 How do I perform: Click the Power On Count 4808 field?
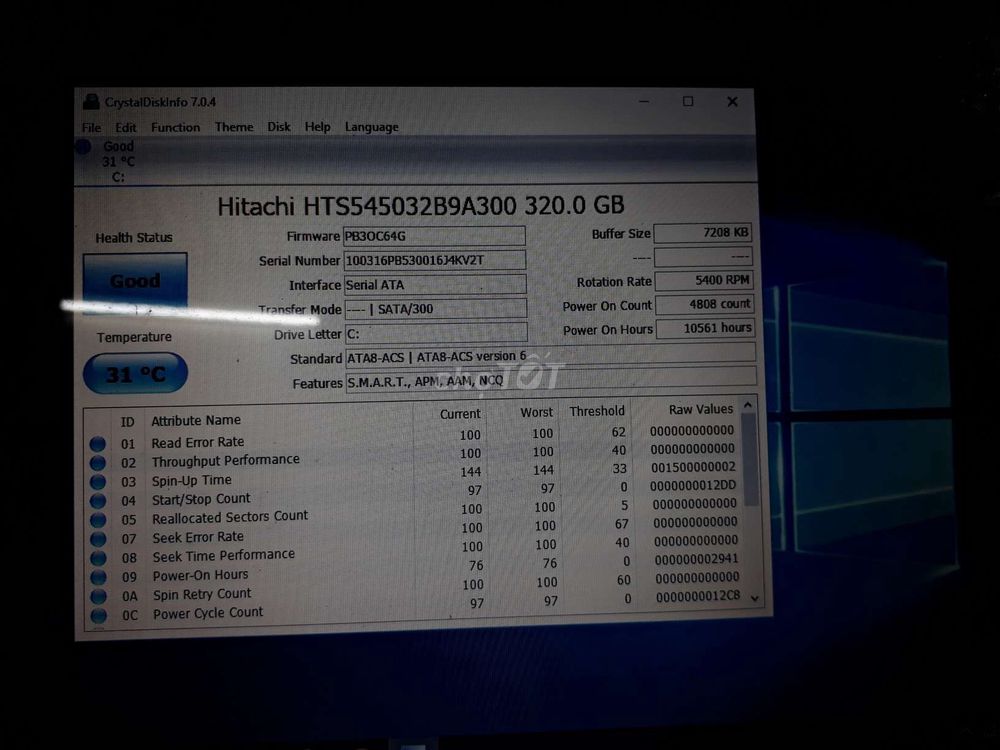pyautogui.click(x=705, y=304)
